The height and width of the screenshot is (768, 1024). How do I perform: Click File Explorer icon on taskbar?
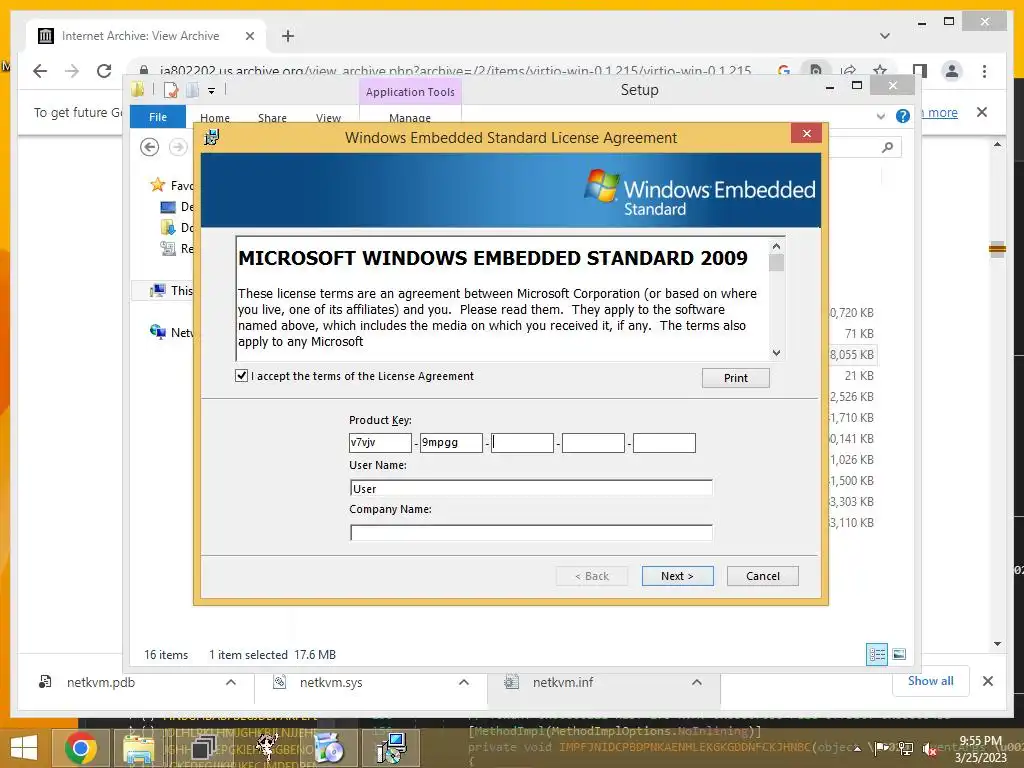pos(138,748)
